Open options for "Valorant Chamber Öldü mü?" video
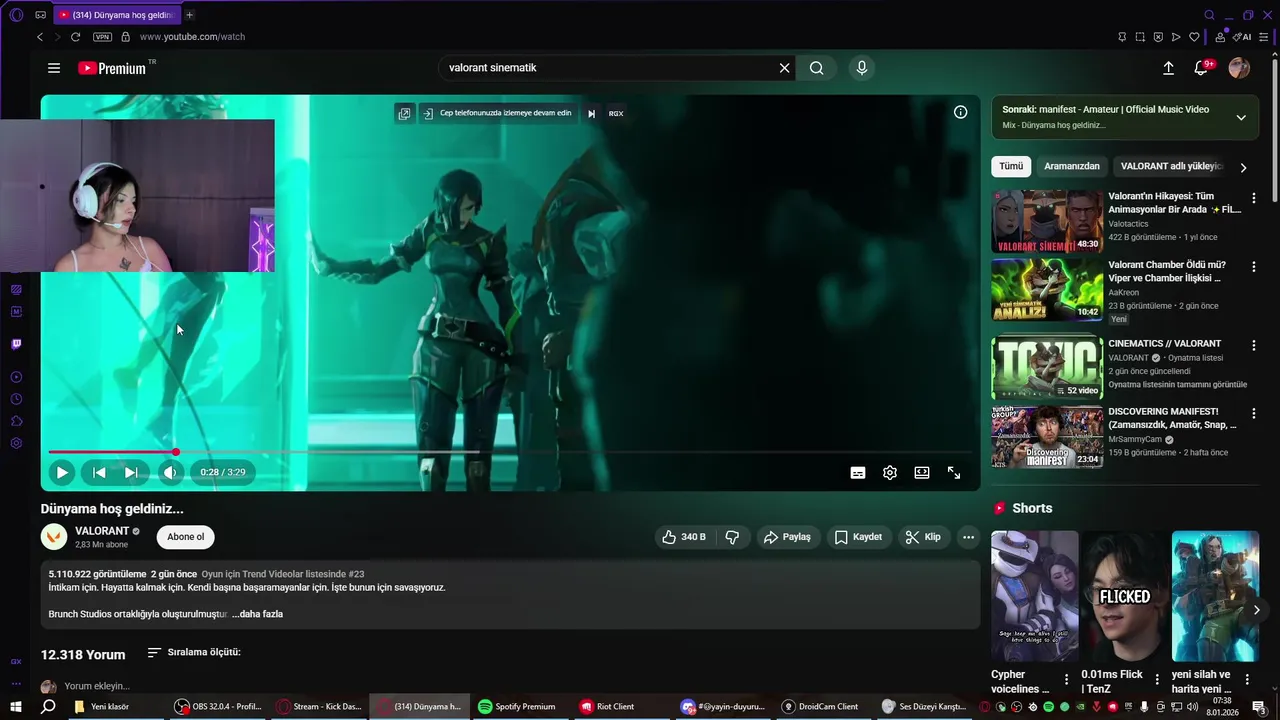 (x=1253, y=267)
